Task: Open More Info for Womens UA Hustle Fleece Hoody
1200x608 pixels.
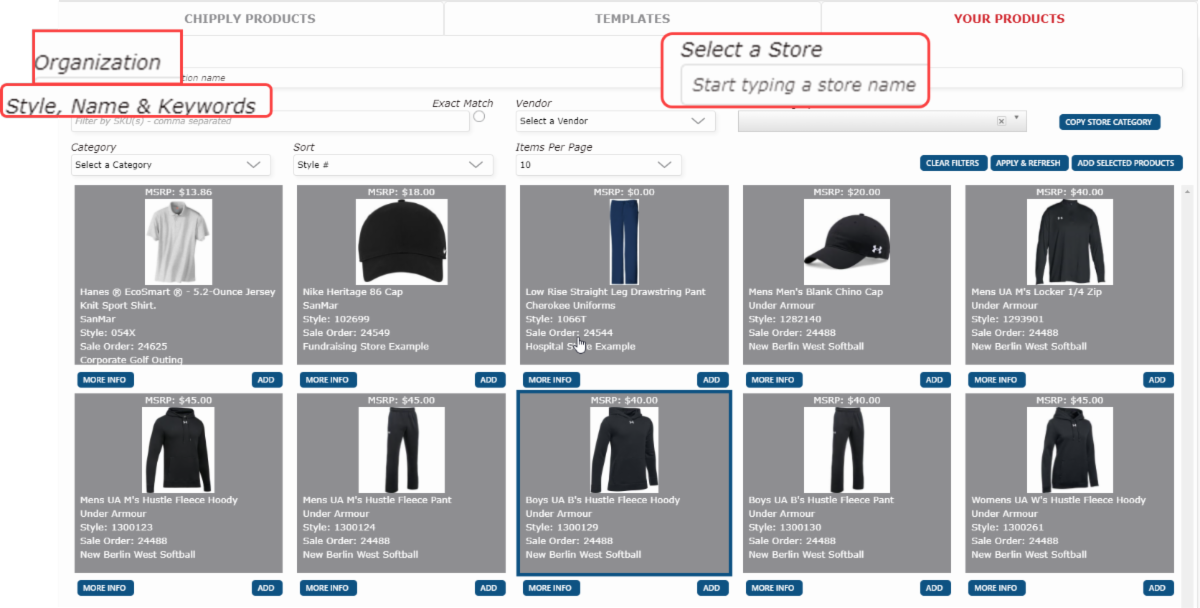Action: pos(997,588)
